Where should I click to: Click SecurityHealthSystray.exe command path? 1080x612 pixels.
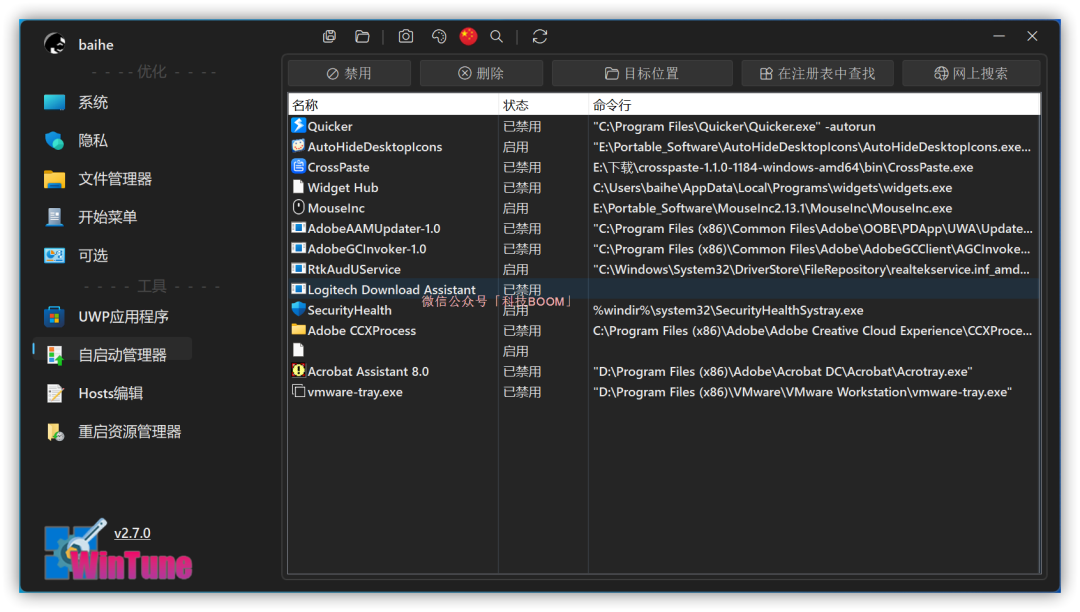coord(728,310)
